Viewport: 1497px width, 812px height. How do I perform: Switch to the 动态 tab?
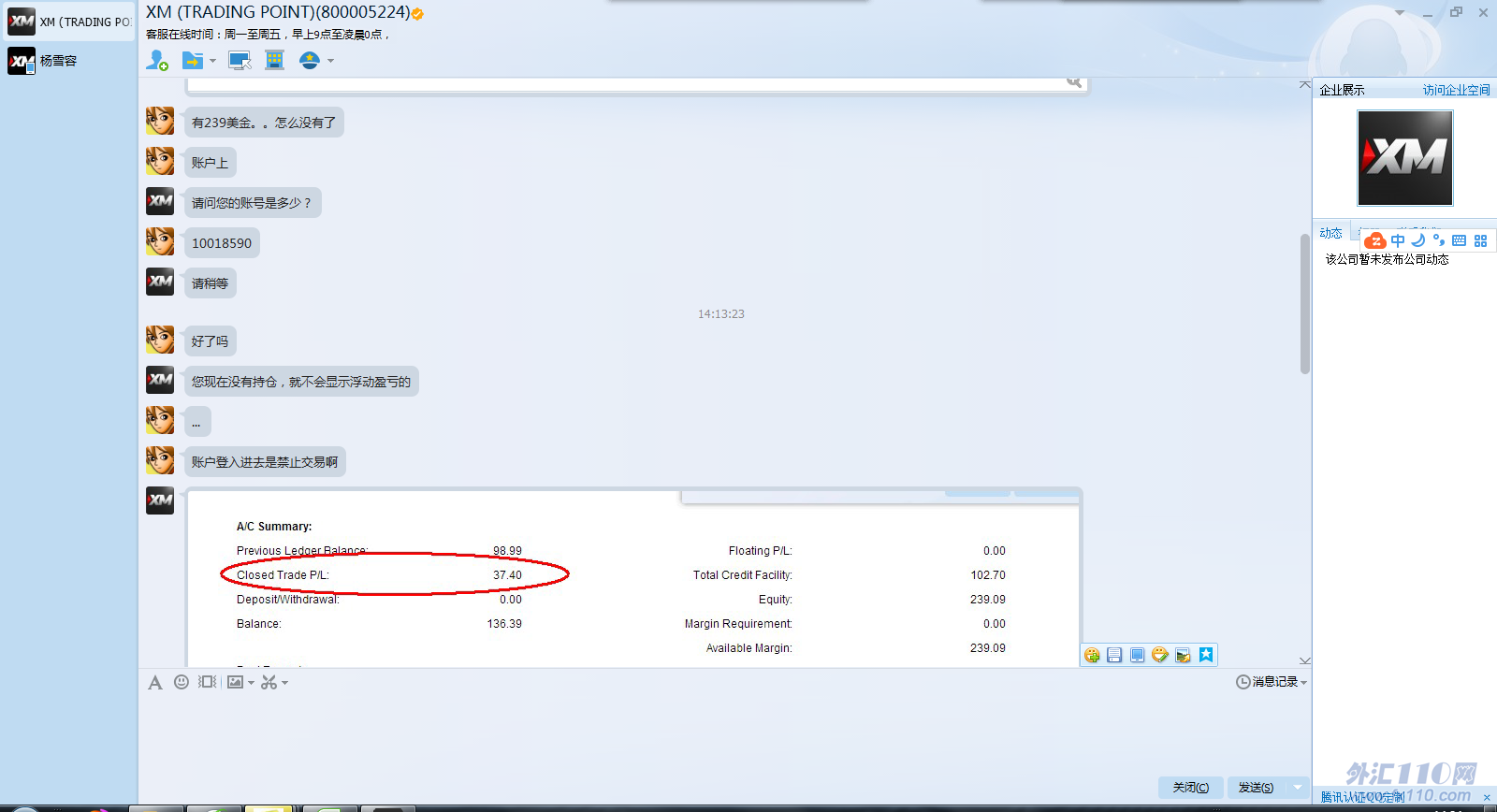coord(1330,233)
